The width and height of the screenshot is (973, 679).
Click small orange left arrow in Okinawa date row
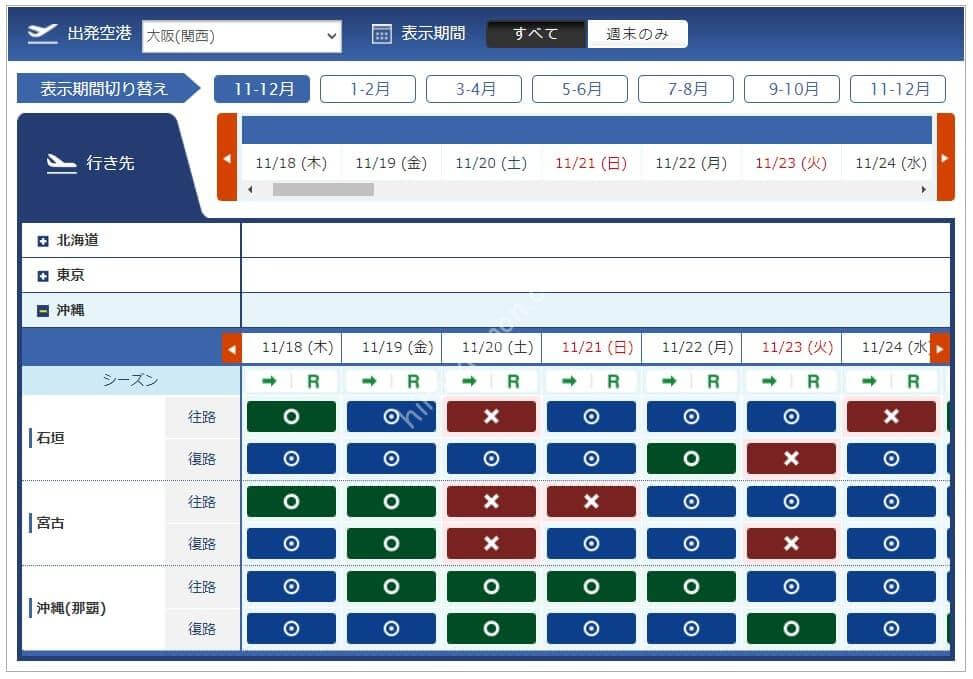click(x=231, y=348)
